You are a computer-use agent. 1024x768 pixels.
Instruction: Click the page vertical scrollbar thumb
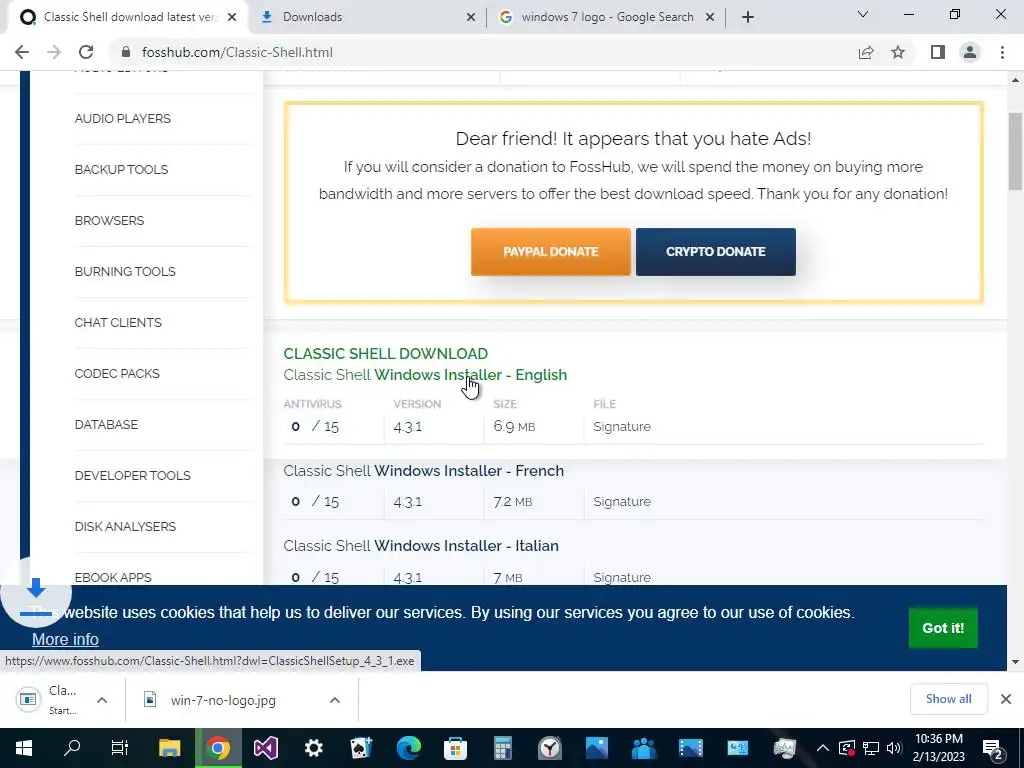click(1016, 150)
